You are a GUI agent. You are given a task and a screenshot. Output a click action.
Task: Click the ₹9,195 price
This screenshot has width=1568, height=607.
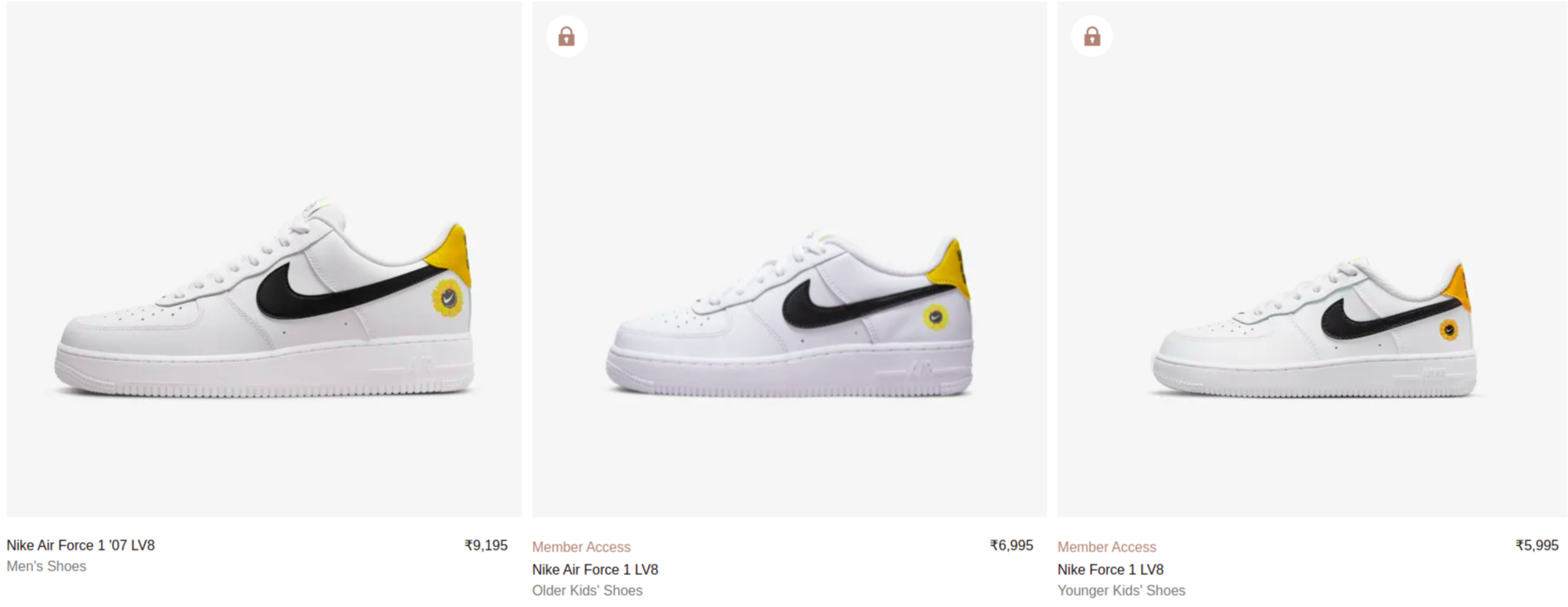tap(486, 545)
